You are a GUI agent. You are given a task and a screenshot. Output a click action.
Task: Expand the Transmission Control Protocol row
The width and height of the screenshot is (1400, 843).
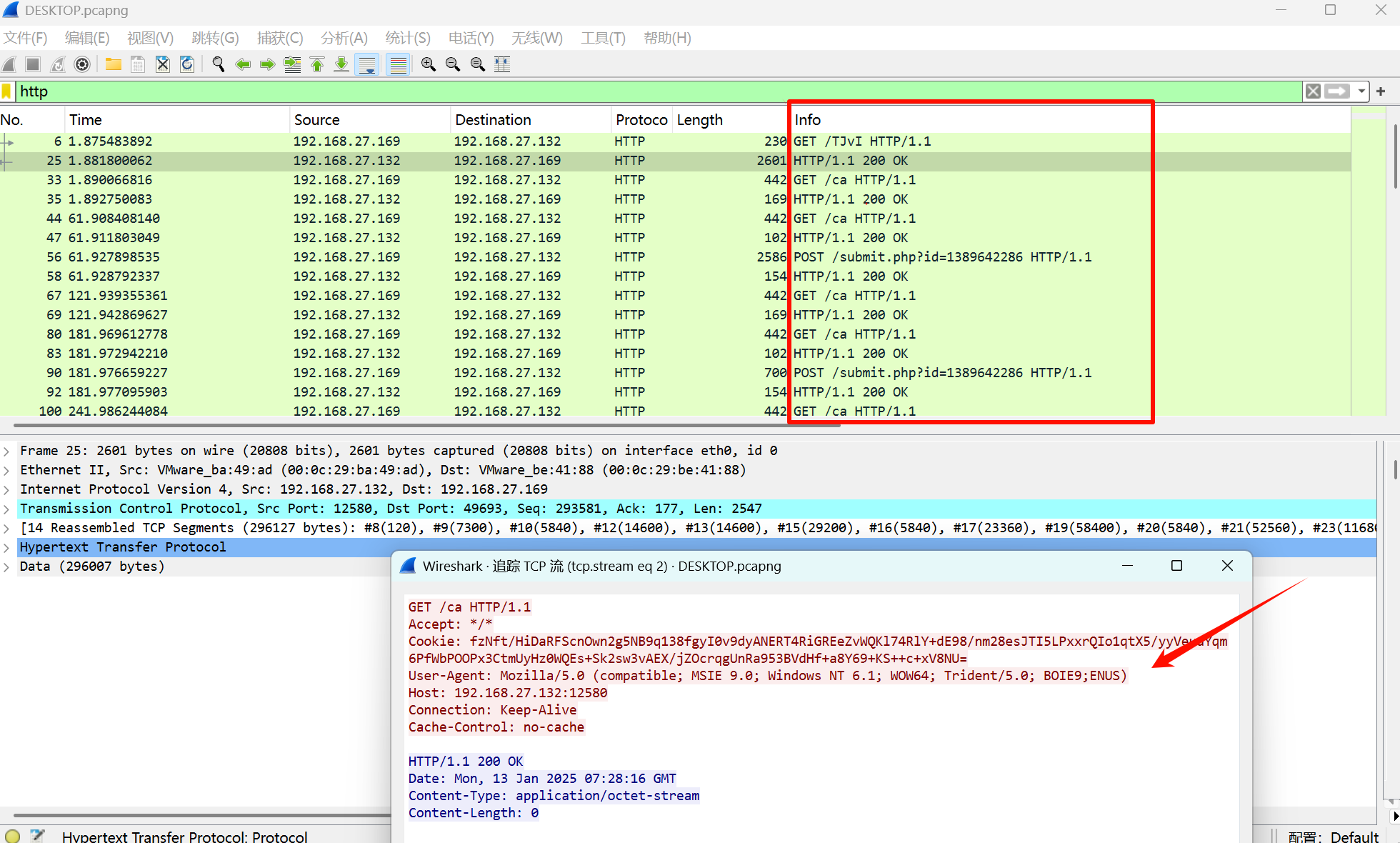click(6, 509)
